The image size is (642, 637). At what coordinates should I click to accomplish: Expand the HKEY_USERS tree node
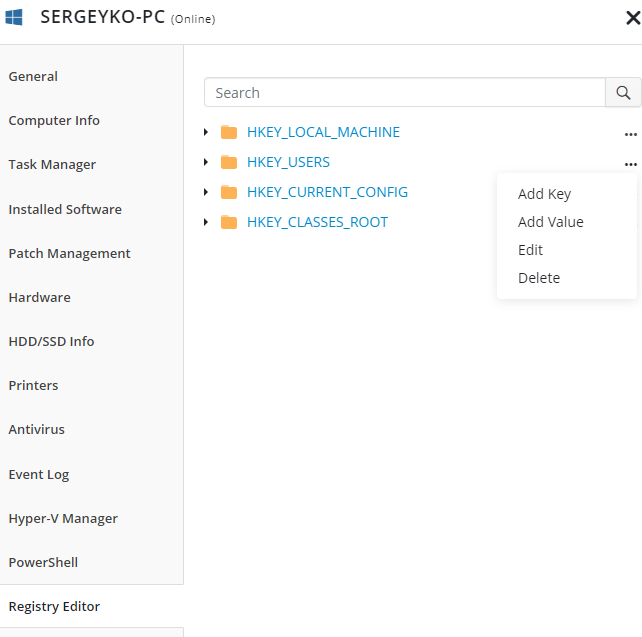coord(206,162)
